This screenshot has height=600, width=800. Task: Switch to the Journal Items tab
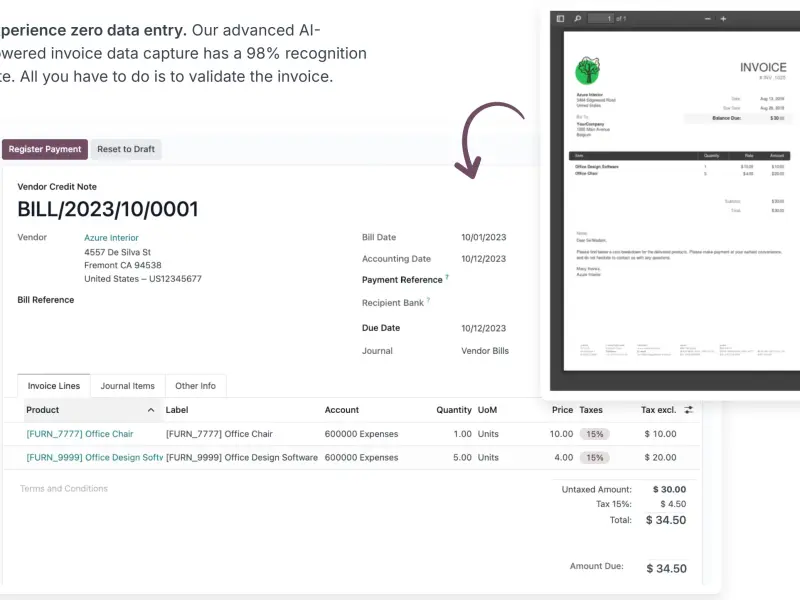point(128,386)
